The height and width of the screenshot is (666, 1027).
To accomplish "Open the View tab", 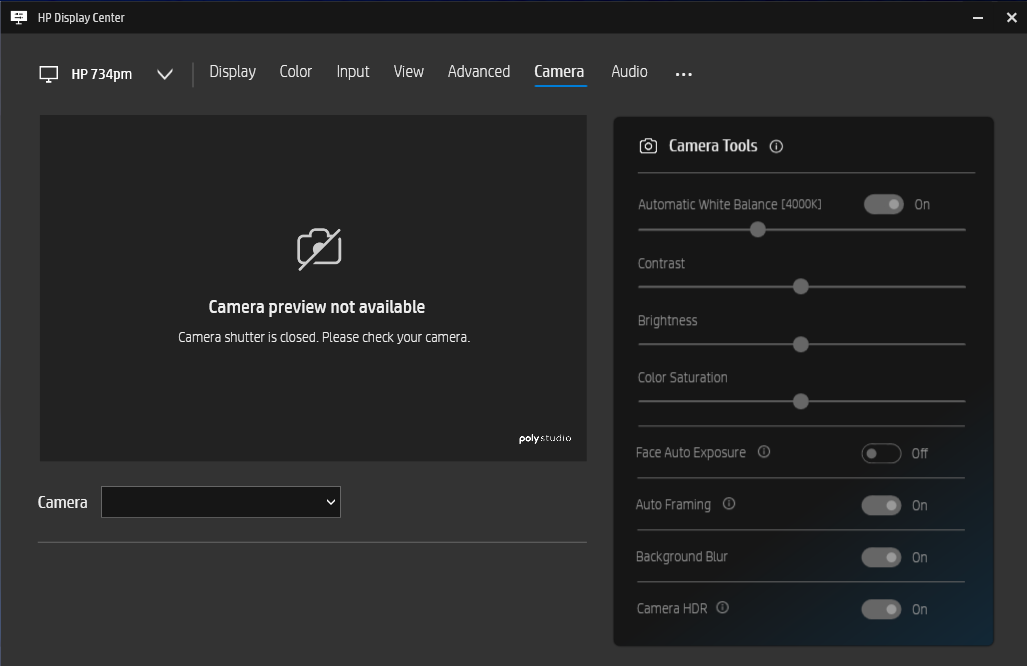I will (x=409, y=71).
